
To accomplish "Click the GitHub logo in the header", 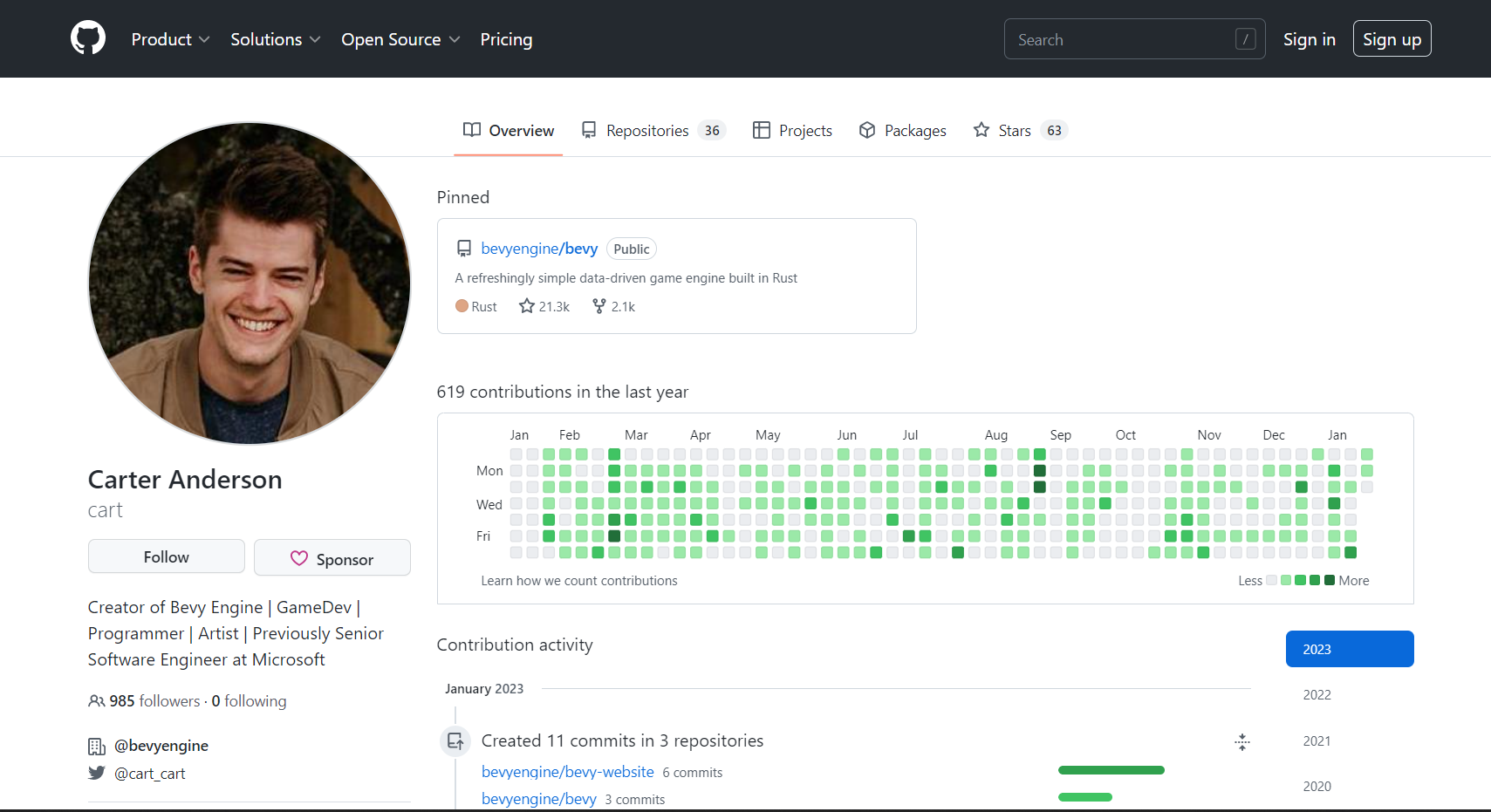I will [87, 38].
